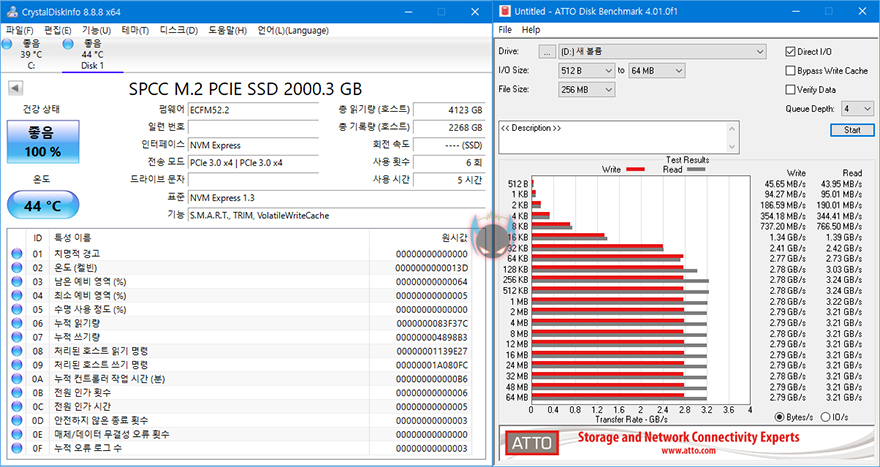Click the Description box scroll up arrow
The width and height of the screenshot is (880, 467).
coord(732,129)
